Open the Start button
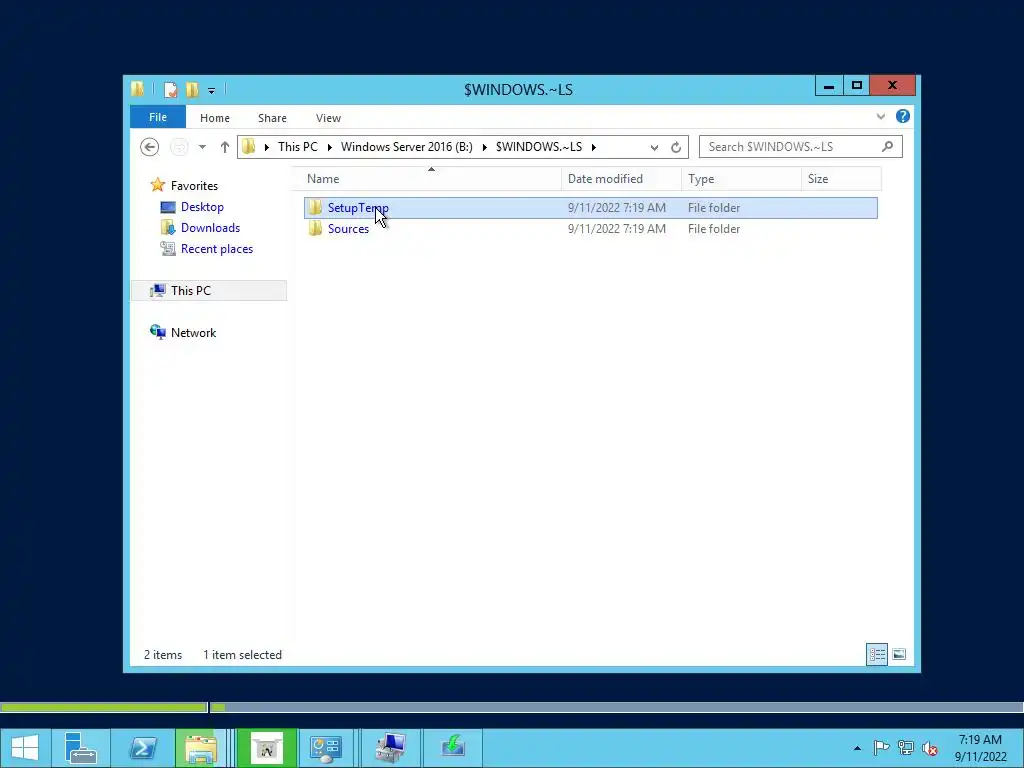Viewport: 1024px width, 768px height. 24,747
